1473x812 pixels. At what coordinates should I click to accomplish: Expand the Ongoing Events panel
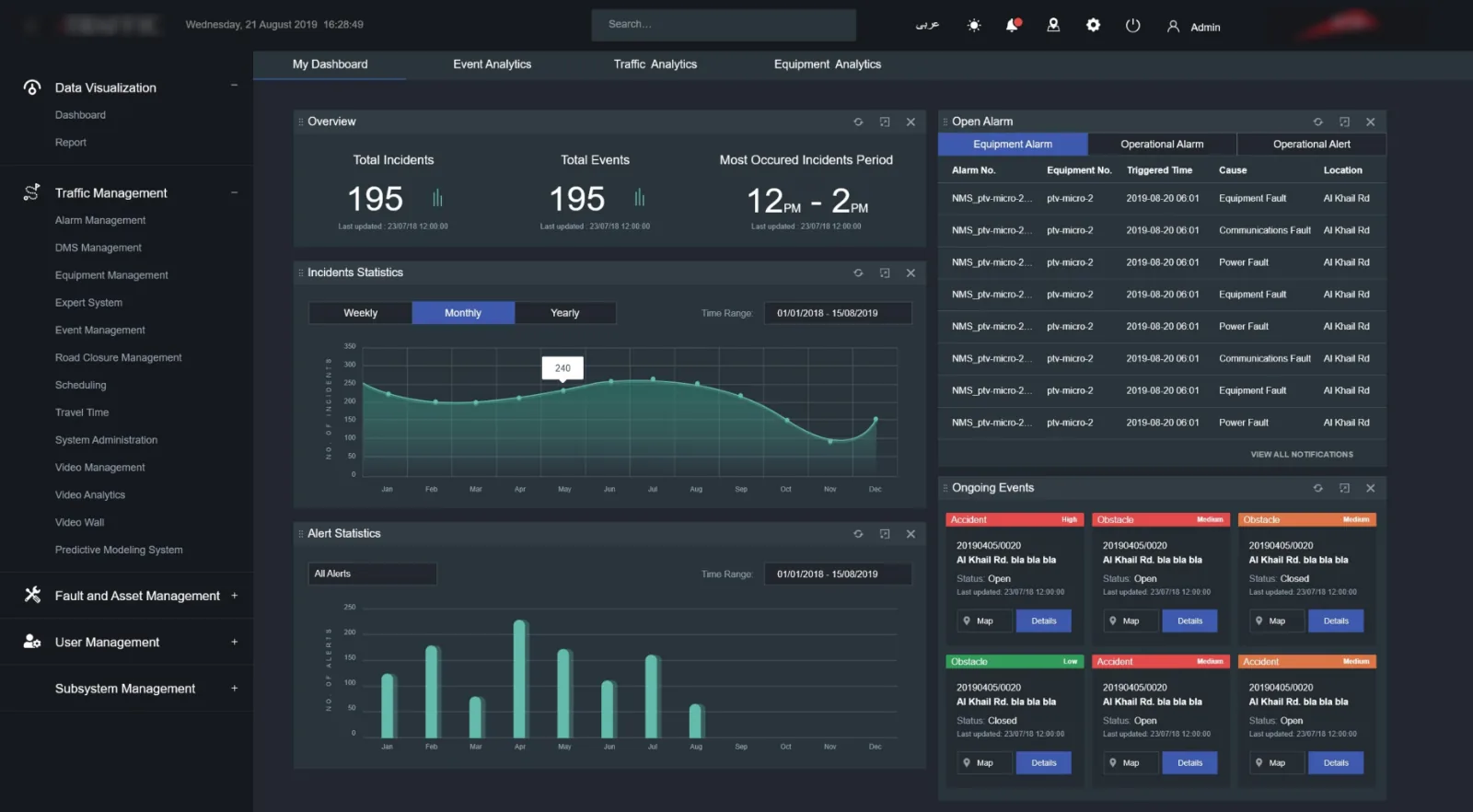pyautogui.click(x=1344, y=488)
